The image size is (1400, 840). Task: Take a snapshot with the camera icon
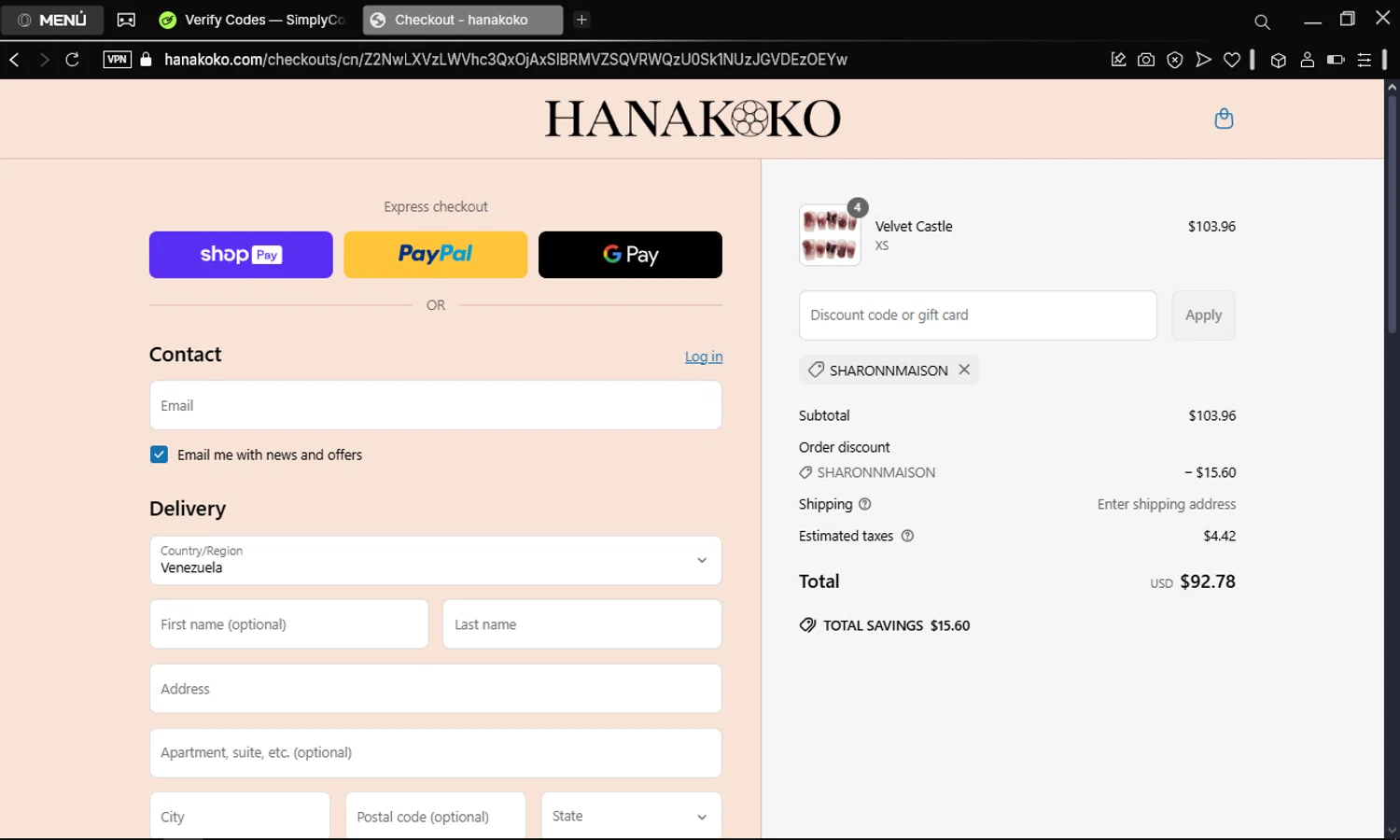(x=1146, y=60)
